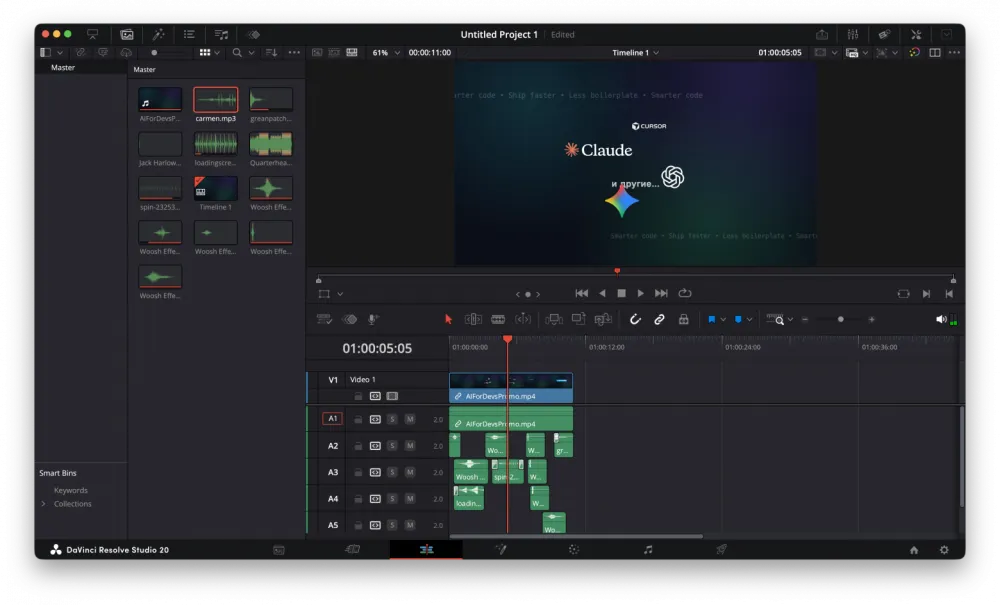Open the Effects magic wand panel
This screenshot has width=1000, height=605.
(158, 34)
